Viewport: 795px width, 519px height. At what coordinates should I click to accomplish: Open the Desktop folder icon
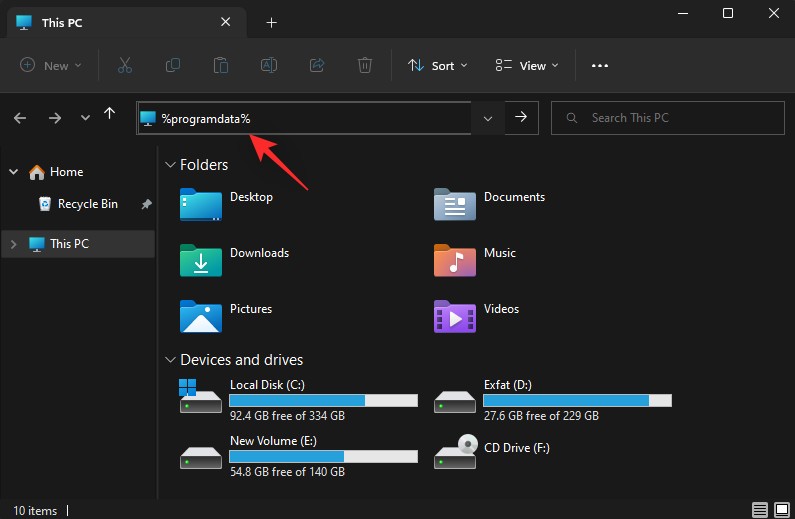(x=201, y=204)
